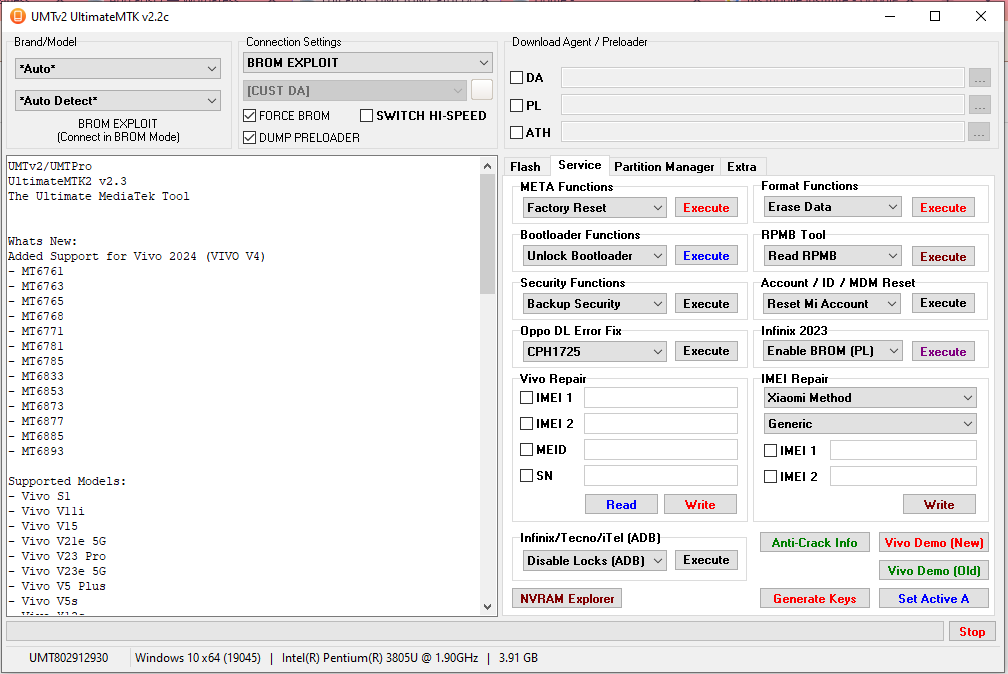This screenshot has height=674, width=1008.
Task: Switch to the Flash tab
Action: coord(525,167)
